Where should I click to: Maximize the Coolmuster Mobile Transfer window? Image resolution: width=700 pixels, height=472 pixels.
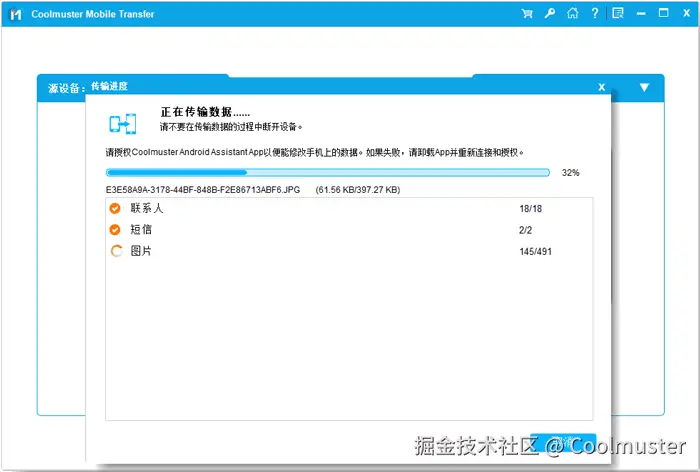click(664, 13)
